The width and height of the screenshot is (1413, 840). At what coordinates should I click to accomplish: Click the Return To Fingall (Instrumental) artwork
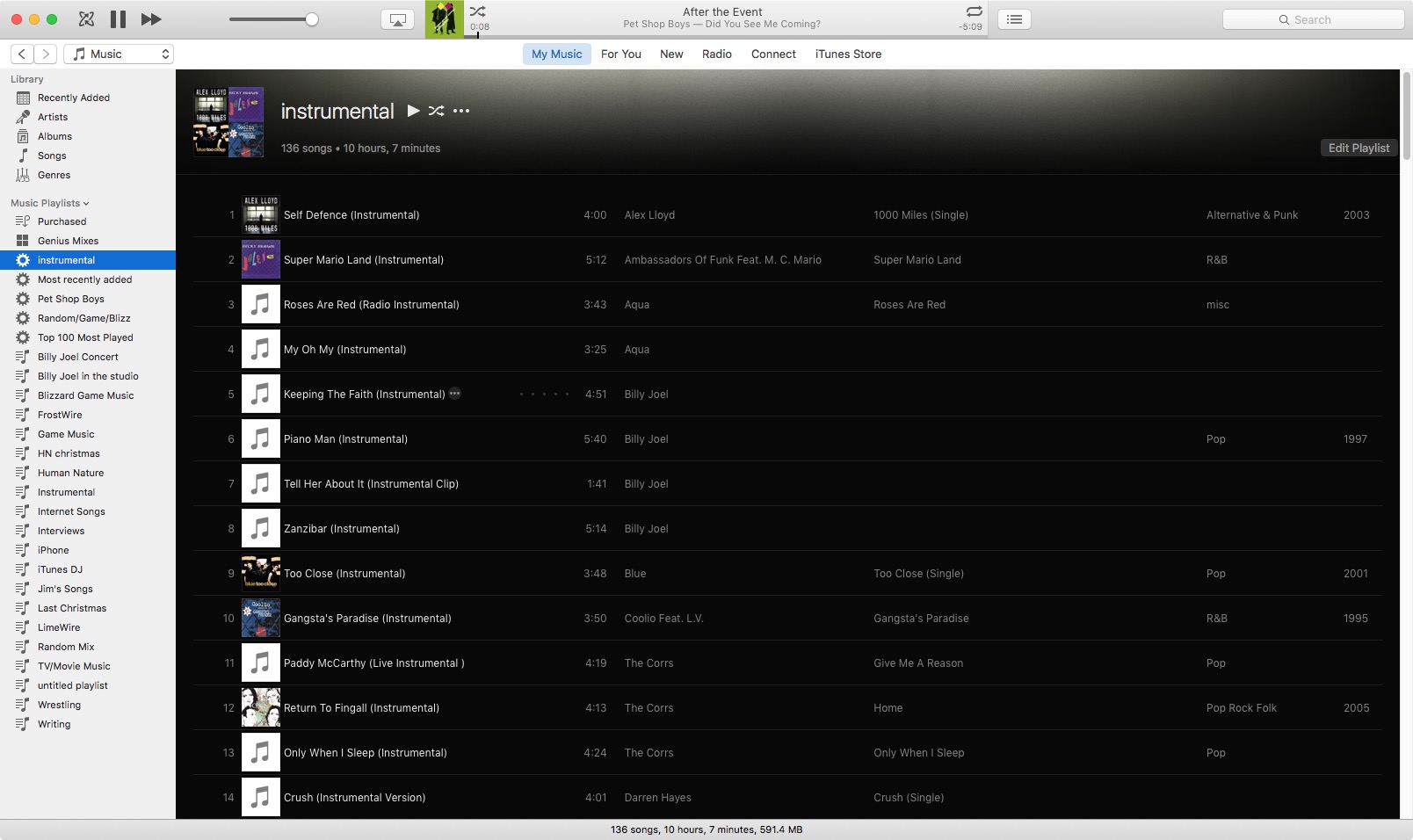pos(261,707)
